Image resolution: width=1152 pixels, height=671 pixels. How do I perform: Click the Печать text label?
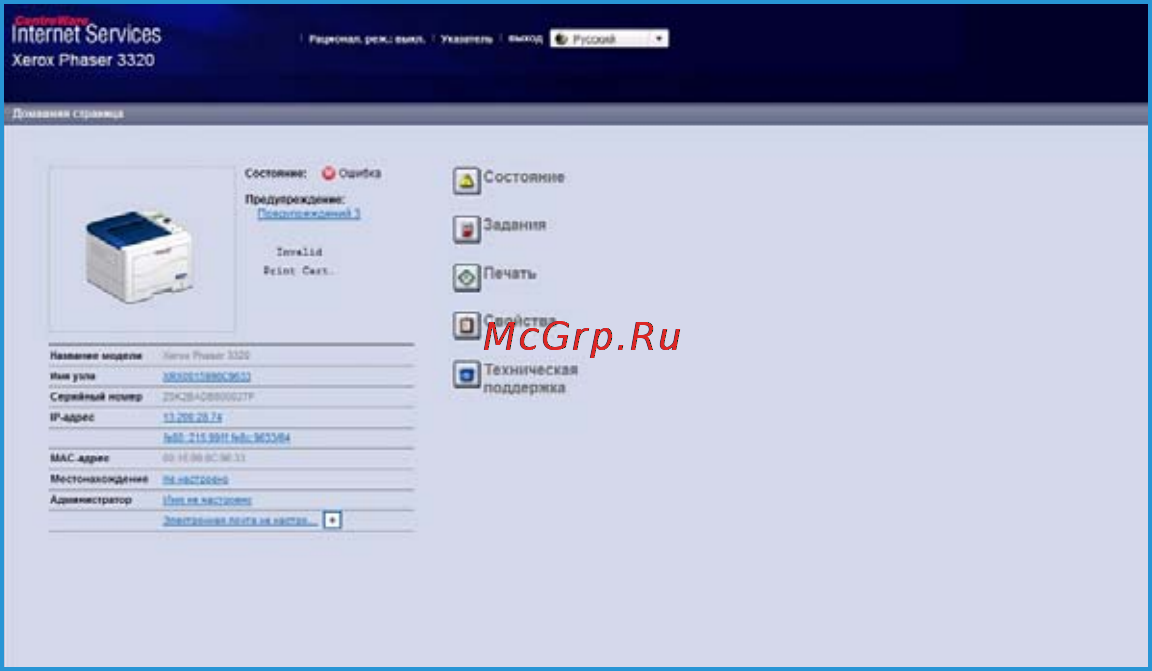(x=509, y=273)
